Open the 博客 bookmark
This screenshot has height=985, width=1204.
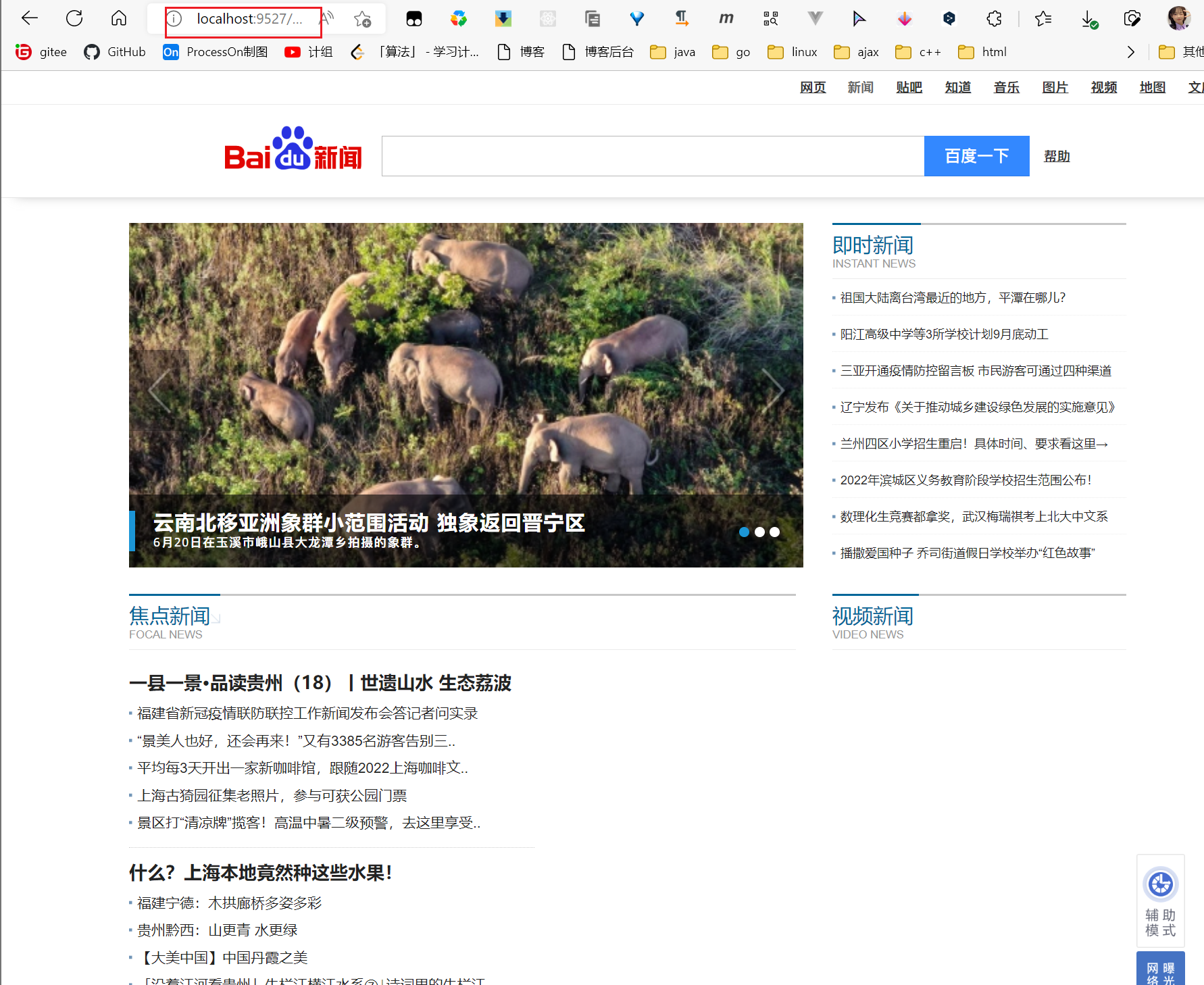coord(521,52)
